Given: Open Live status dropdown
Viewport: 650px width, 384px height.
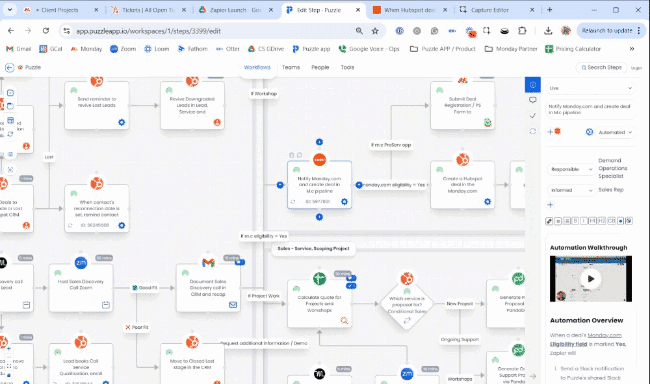Looking at the screenshot, I should coord(591,88).
